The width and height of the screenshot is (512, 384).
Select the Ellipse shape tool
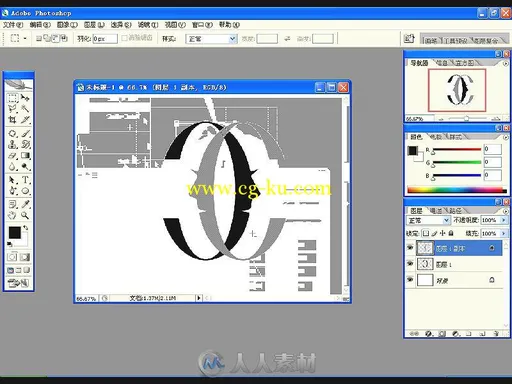(25, 191)
